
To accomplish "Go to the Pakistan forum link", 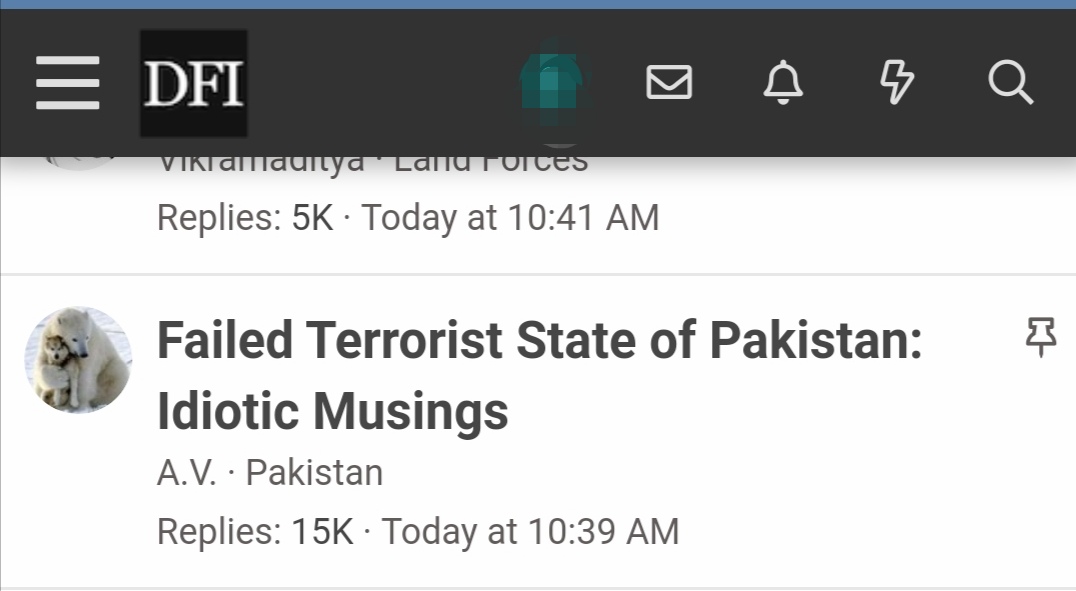I will pos(314,472).
